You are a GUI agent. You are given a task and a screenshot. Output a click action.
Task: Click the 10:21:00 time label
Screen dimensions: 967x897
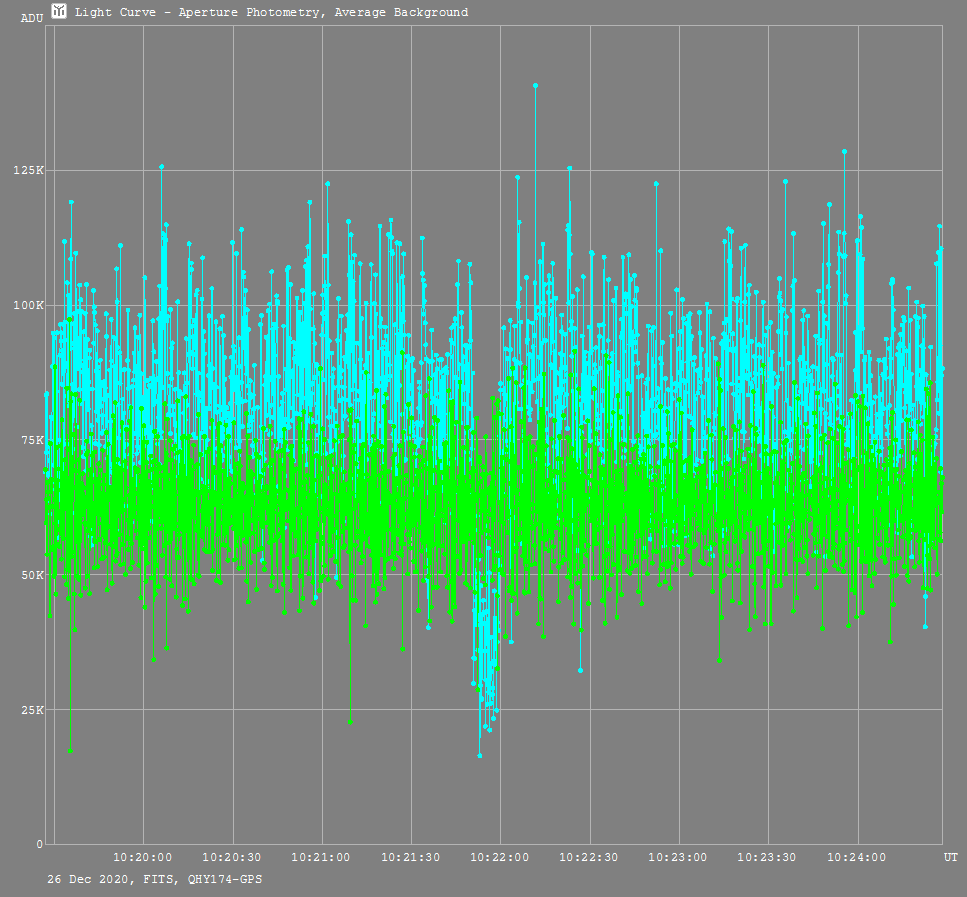coord(321,858)
